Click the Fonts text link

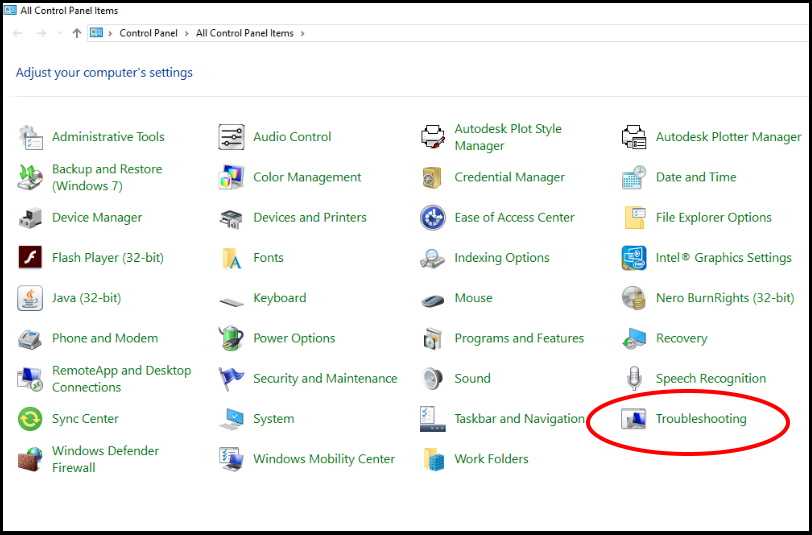[268, 258]
